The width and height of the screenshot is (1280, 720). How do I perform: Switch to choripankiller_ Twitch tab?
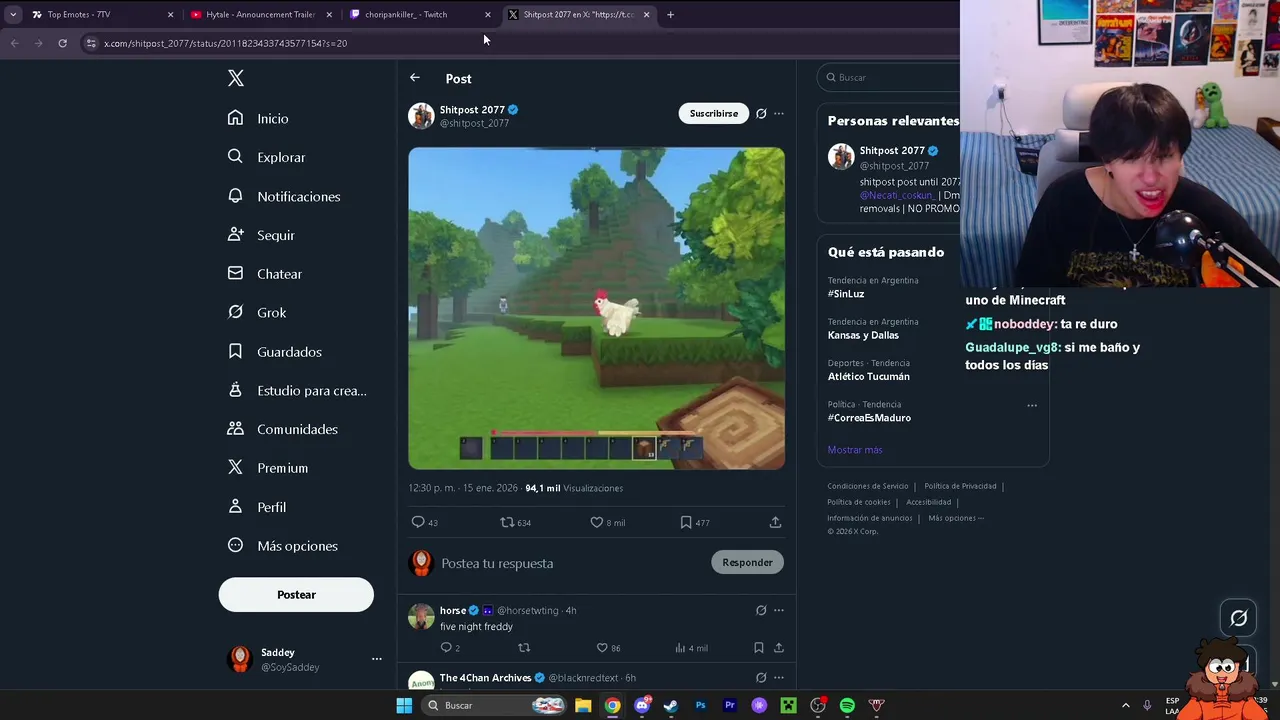(x=419, y=14)
